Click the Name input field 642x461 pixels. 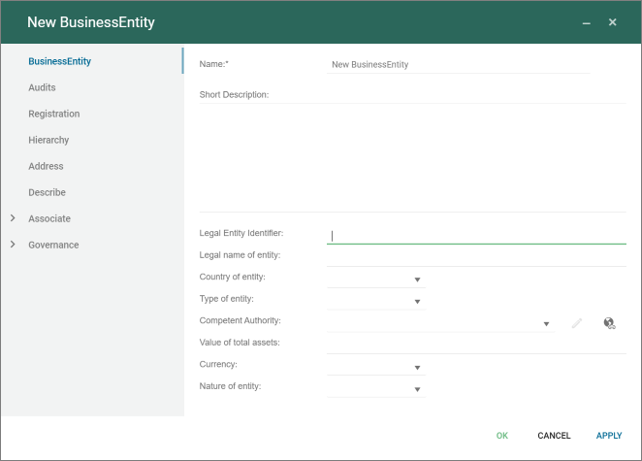(x=458, y=65)
